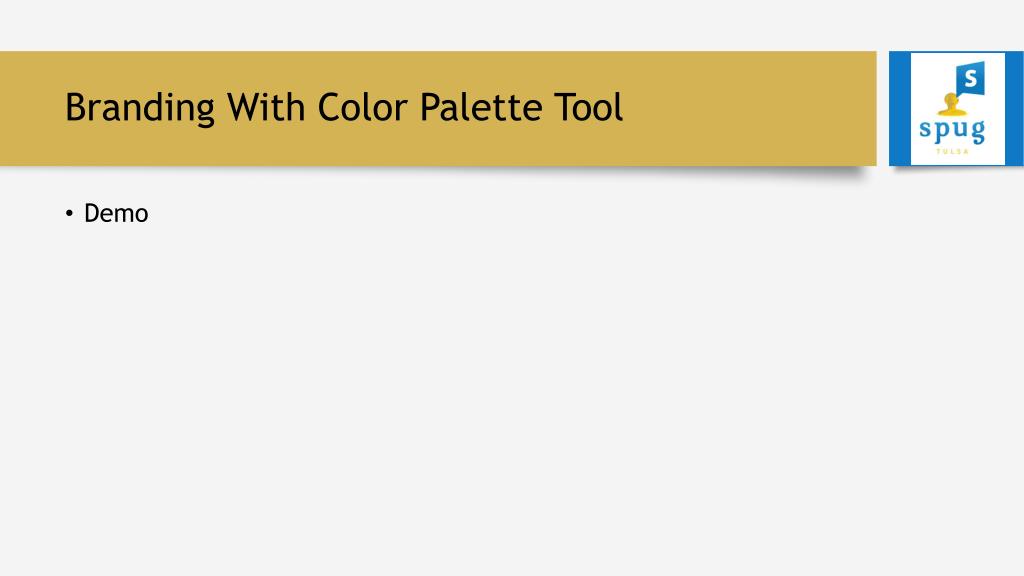1024x576 pixels.
Task: Click the gold stamp figure in logo
Action: point(952,105)
